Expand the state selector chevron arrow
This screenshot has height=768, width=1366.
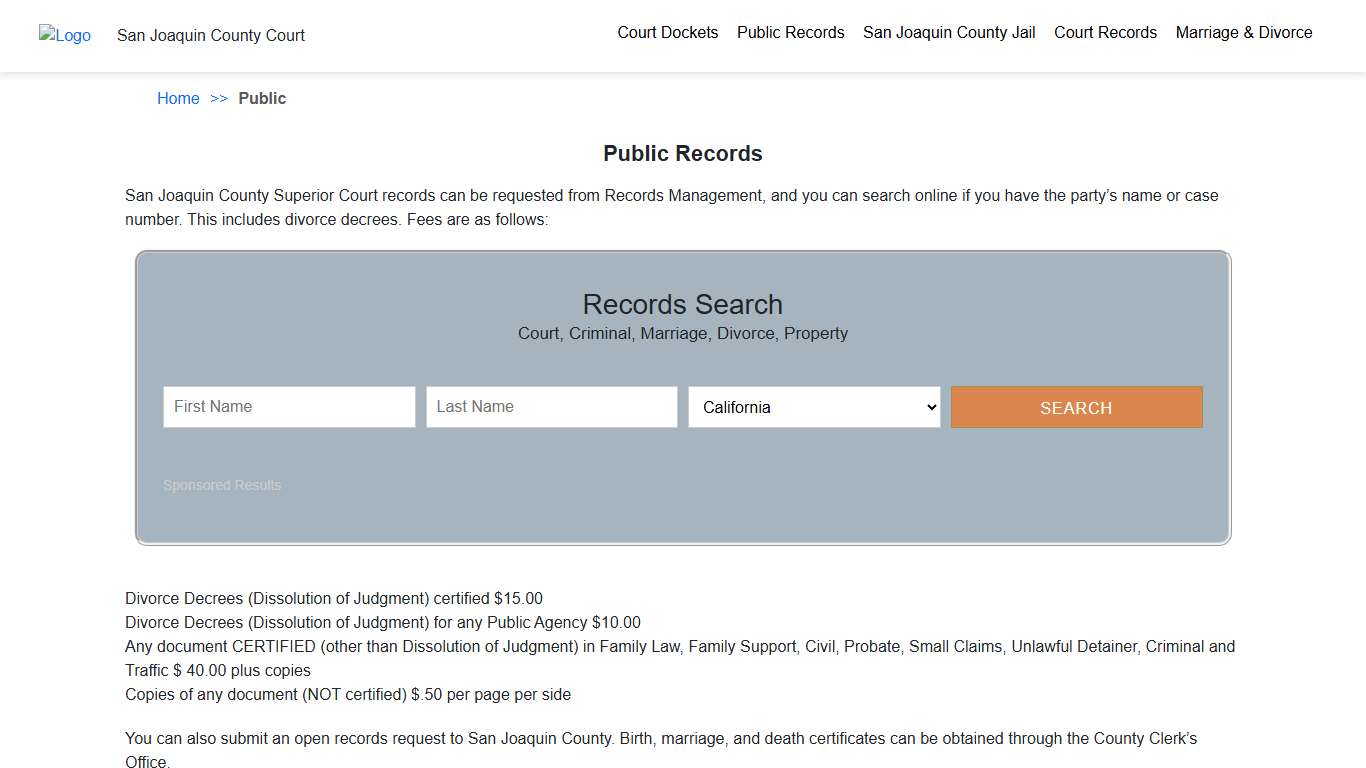tap(929, 407)
